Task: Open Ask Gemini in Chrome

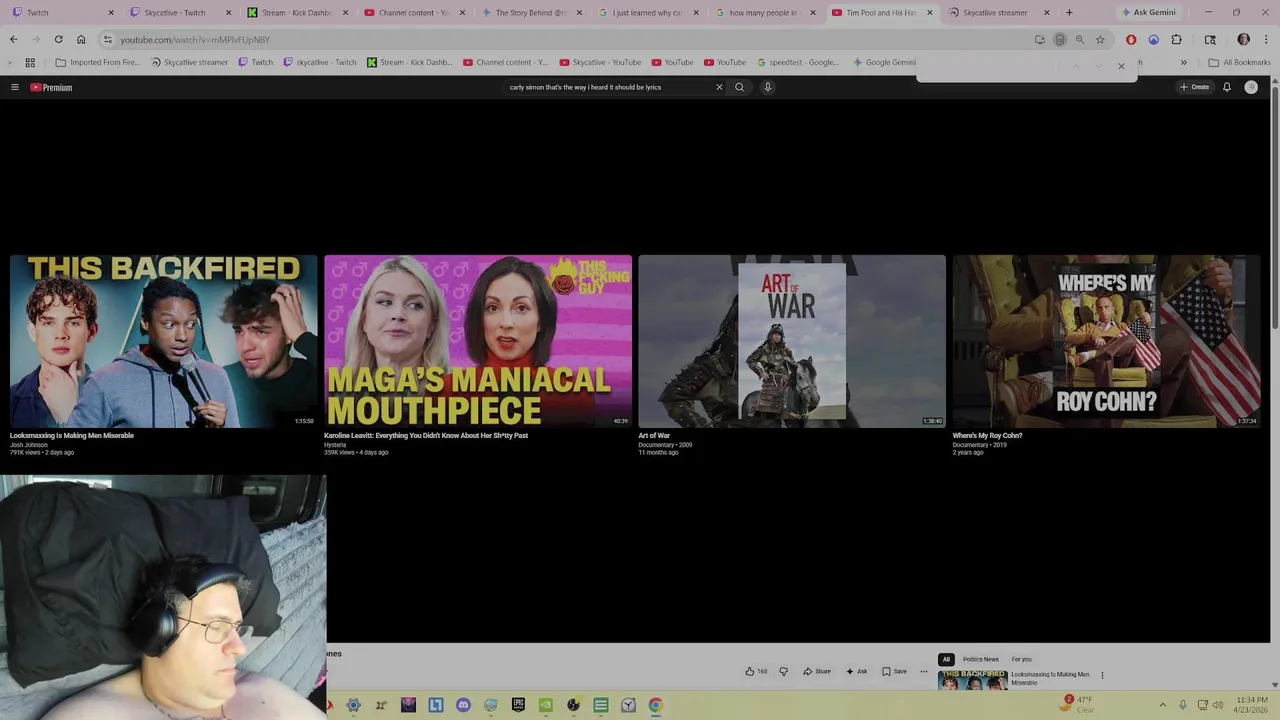Action: 1148,13
